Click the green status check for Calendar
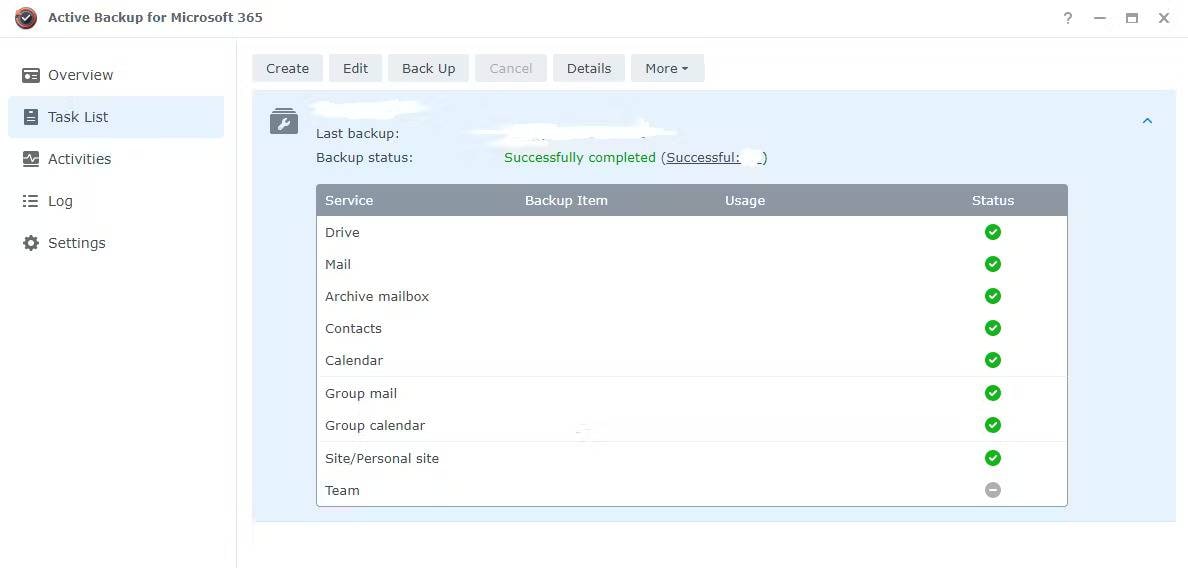Screen dimensions: 1188x568 (x=993, y=360)
